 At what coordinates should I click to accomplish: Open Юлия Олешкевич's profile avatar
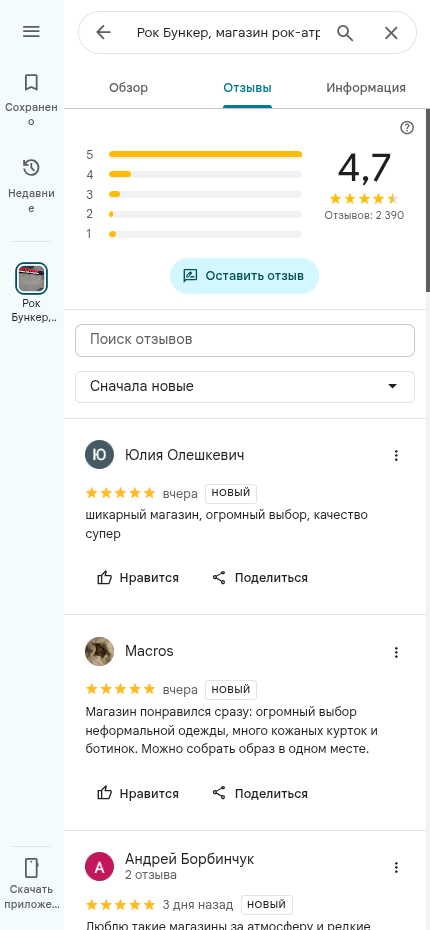pyautogui.click(x=100, y=455)
